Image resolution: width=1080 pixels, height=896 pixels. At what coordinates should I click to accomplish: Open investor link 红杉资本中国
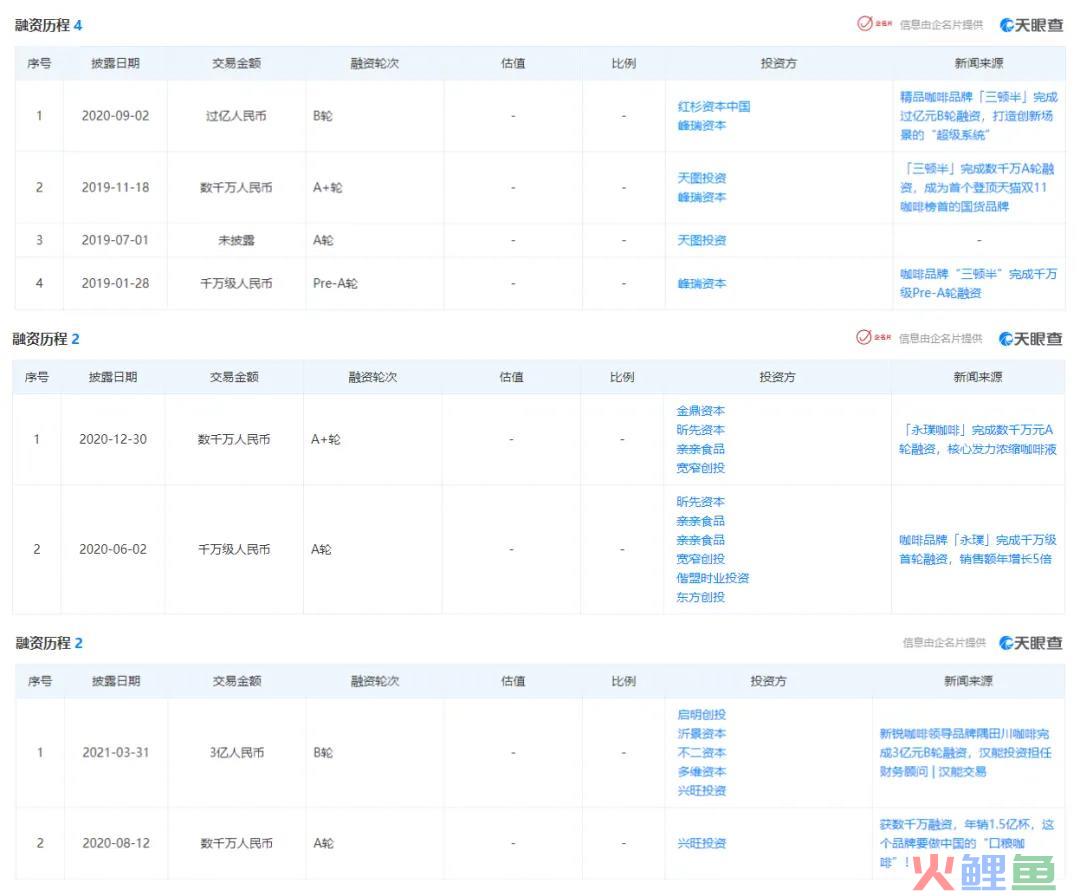[x=714, y=107]
